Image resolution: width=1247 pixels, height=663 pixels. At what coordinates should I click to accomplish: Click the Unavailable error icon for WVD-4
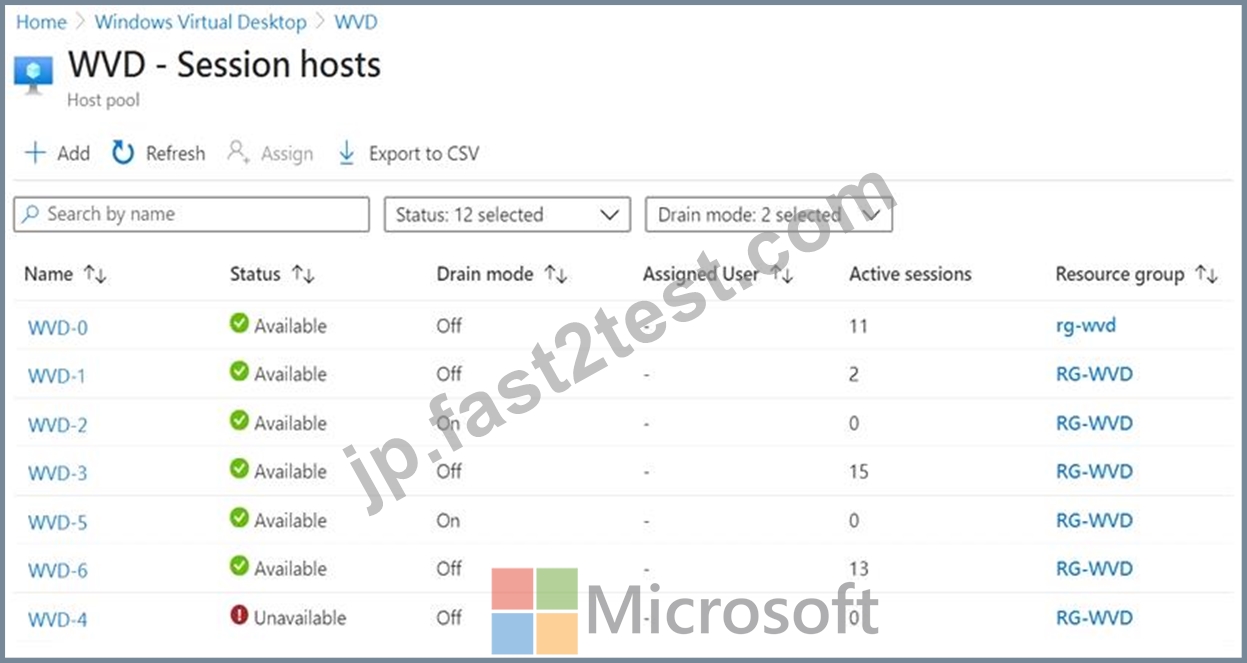pos(239,616)
